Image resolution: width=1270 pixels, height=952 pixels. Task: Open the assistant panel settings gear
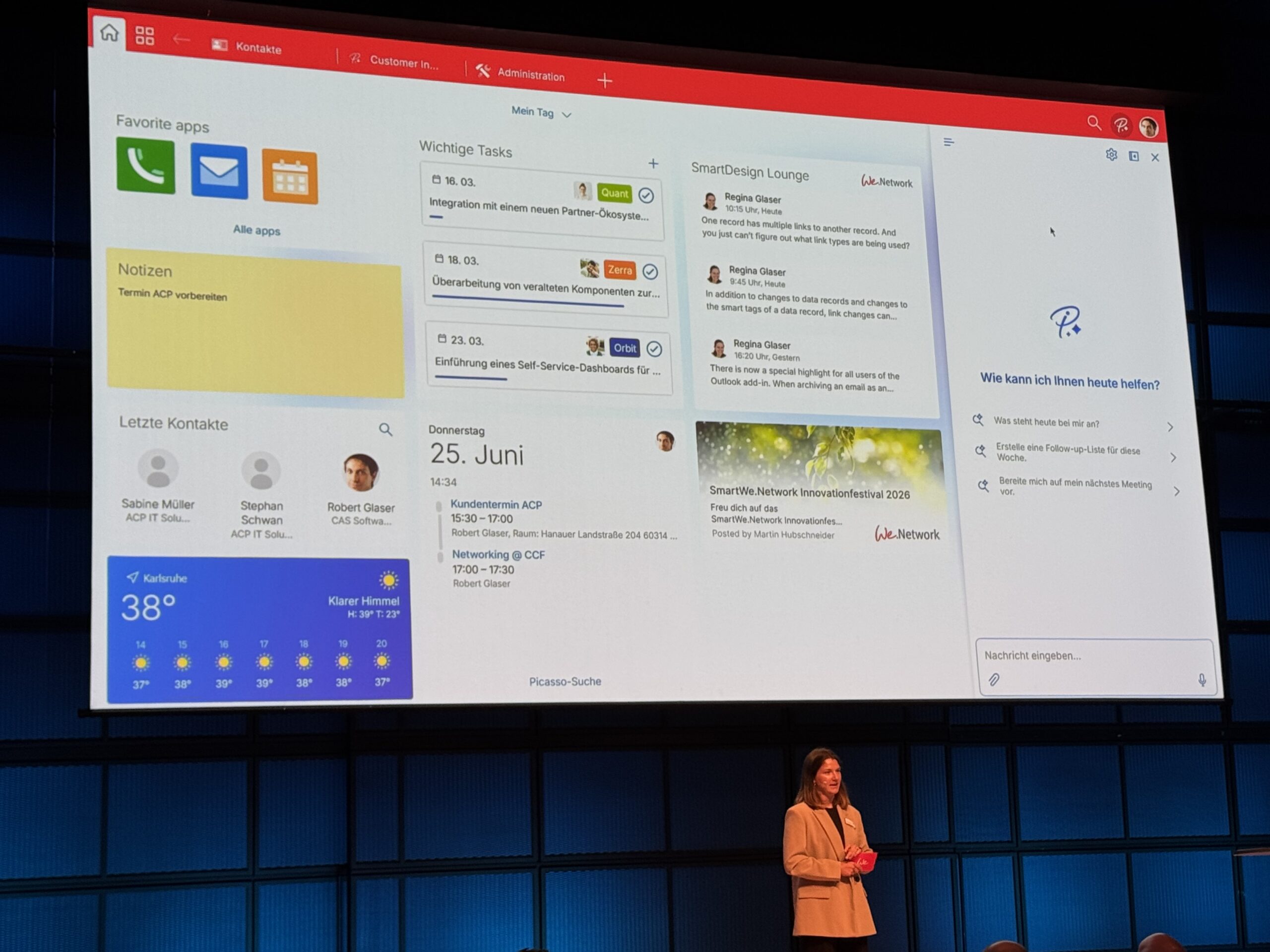1111,154
